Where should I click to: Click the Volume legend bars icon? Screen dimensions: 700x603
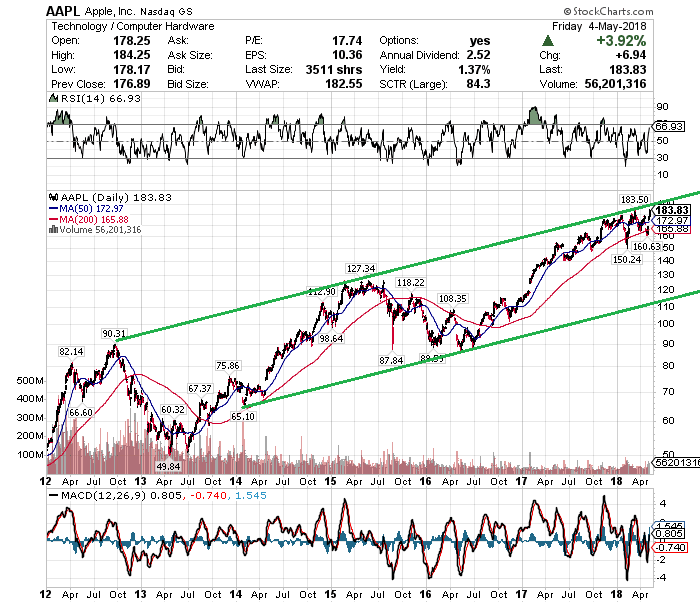tap(54, 229)
